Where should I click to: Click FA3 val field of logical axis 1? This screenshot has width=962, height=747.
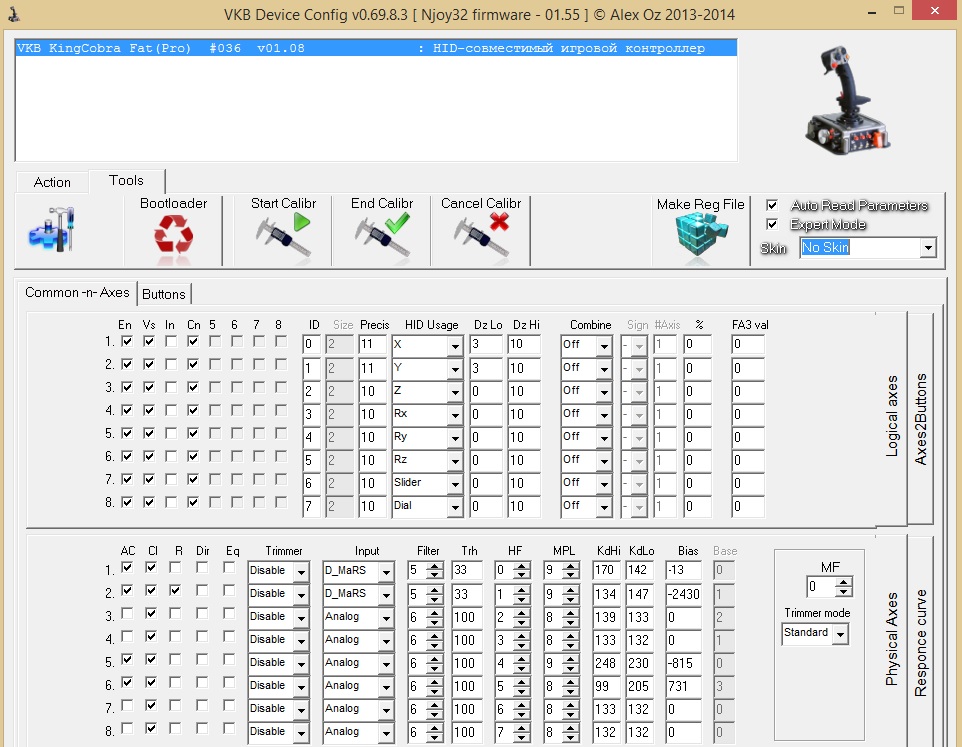748,344
